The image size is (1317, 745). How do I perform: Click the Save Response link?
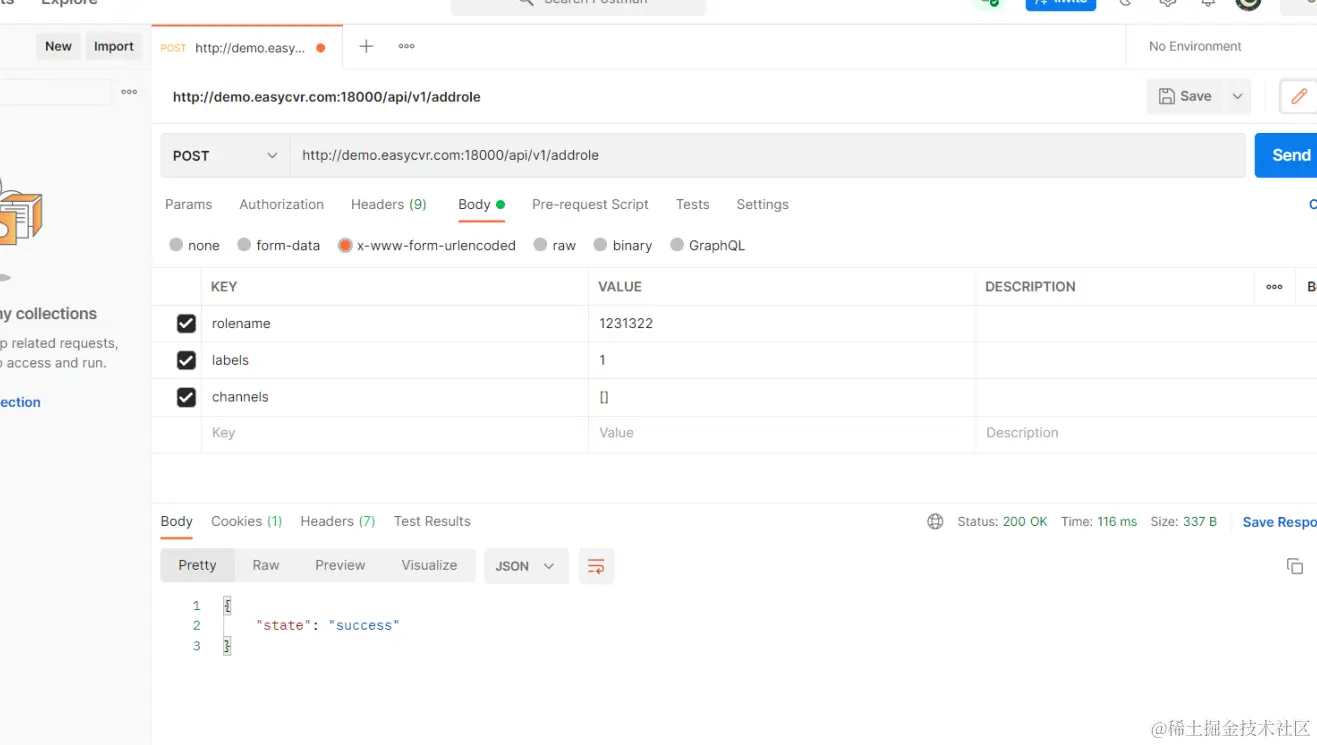(1279, 522)
